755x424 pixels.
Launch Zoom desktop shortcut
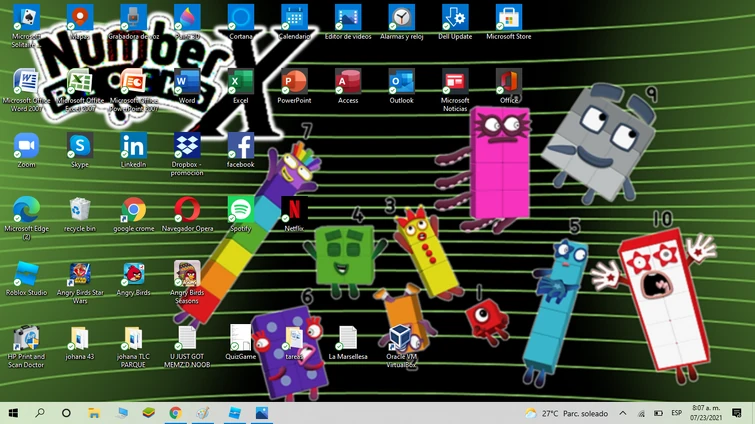pyautogui.click(x=26, y=146)
